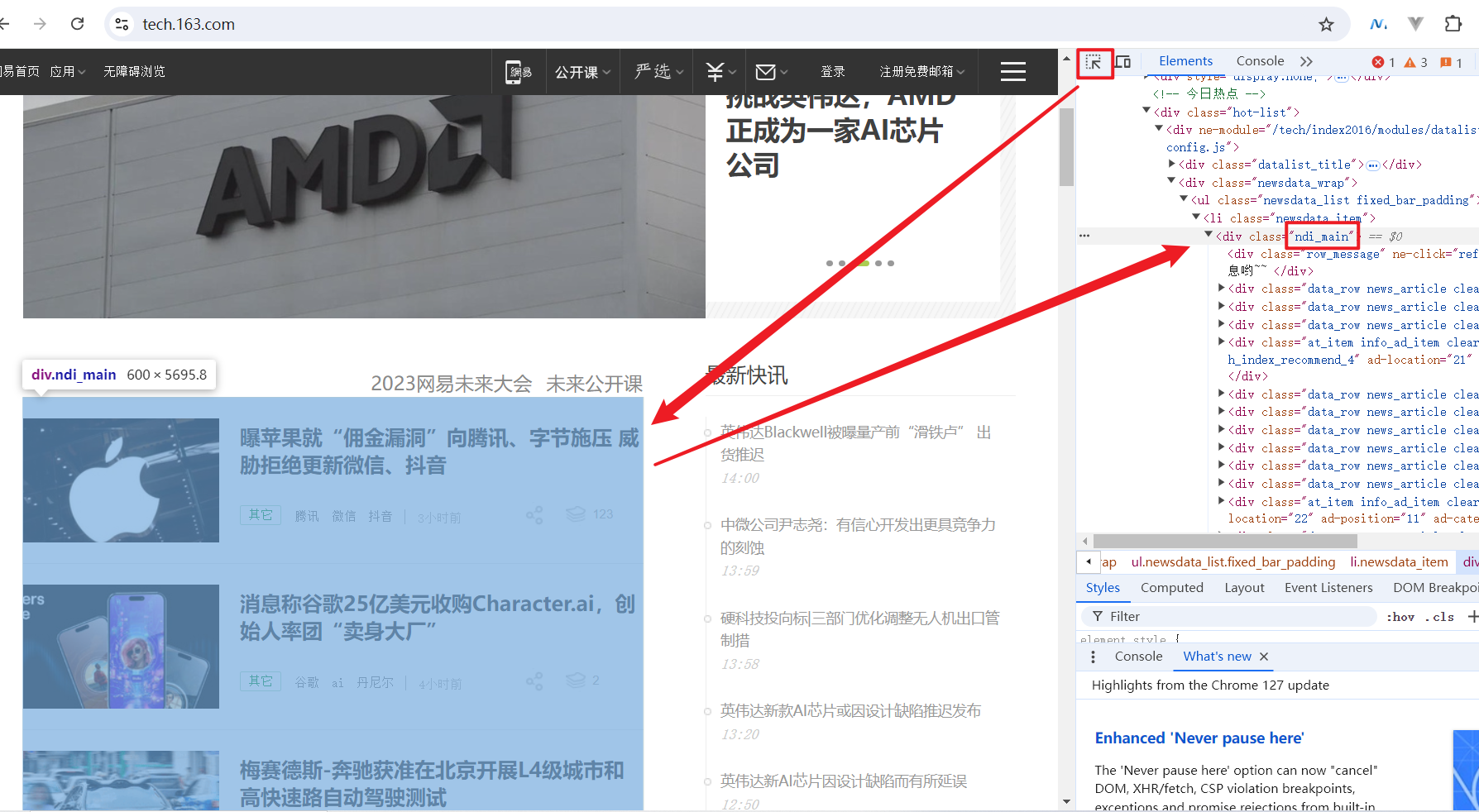
Task: Open the gray V extension icon
Action: click(x=1416, y=24)
